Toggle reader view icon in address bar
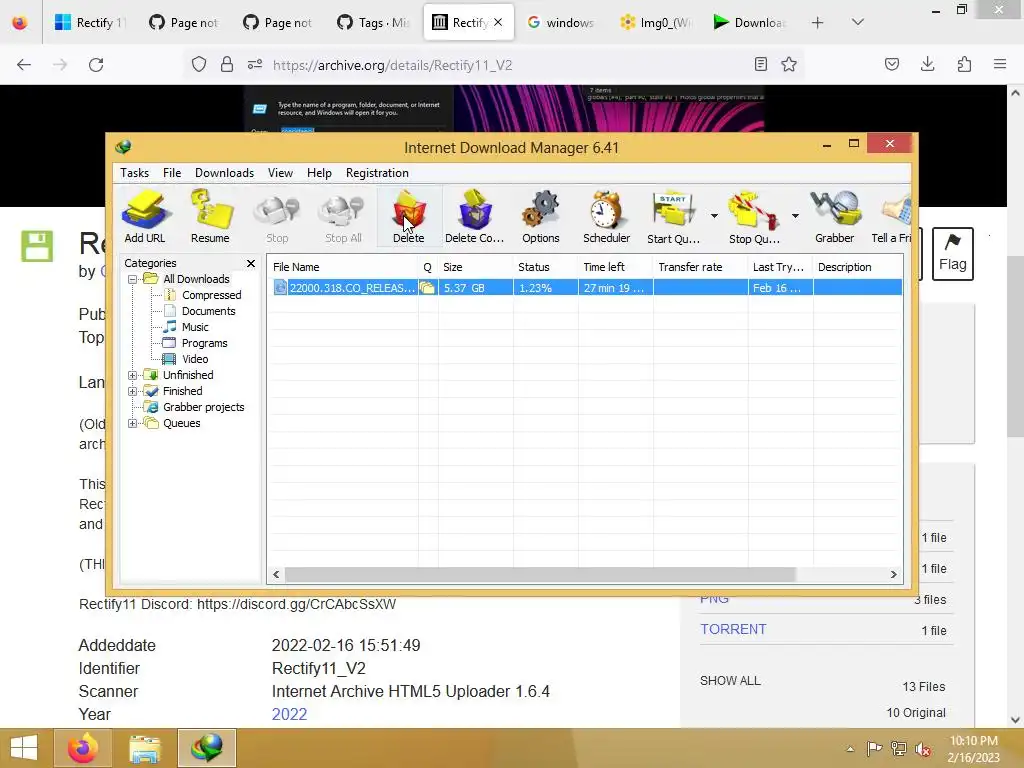 tap(760, 64)
